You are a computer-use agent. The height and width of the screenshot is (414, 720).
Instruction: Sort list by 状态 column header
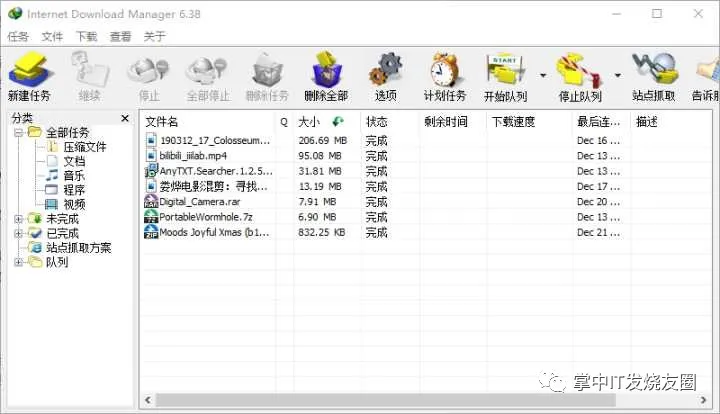tap(388, 121)
